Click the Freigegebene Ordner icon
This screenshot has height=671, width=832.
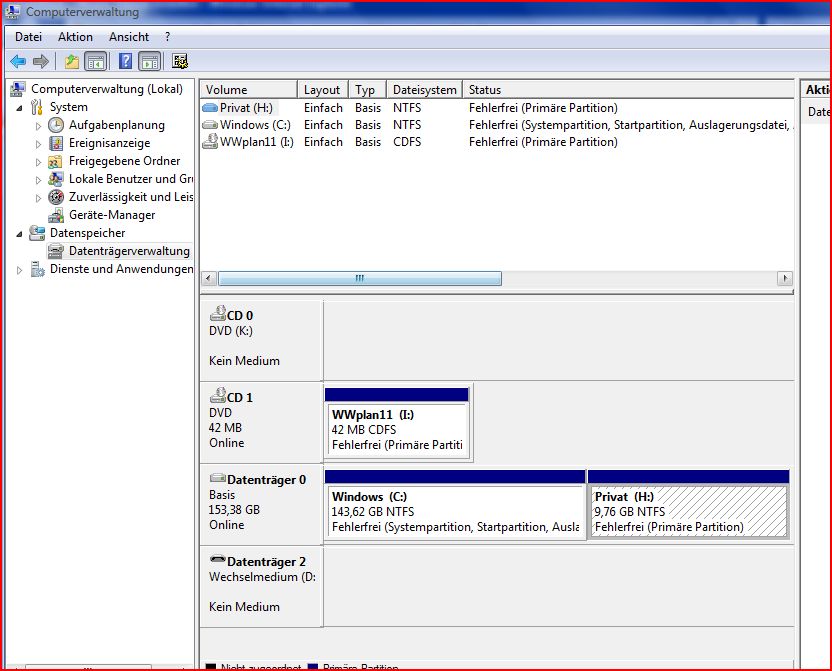56,161
